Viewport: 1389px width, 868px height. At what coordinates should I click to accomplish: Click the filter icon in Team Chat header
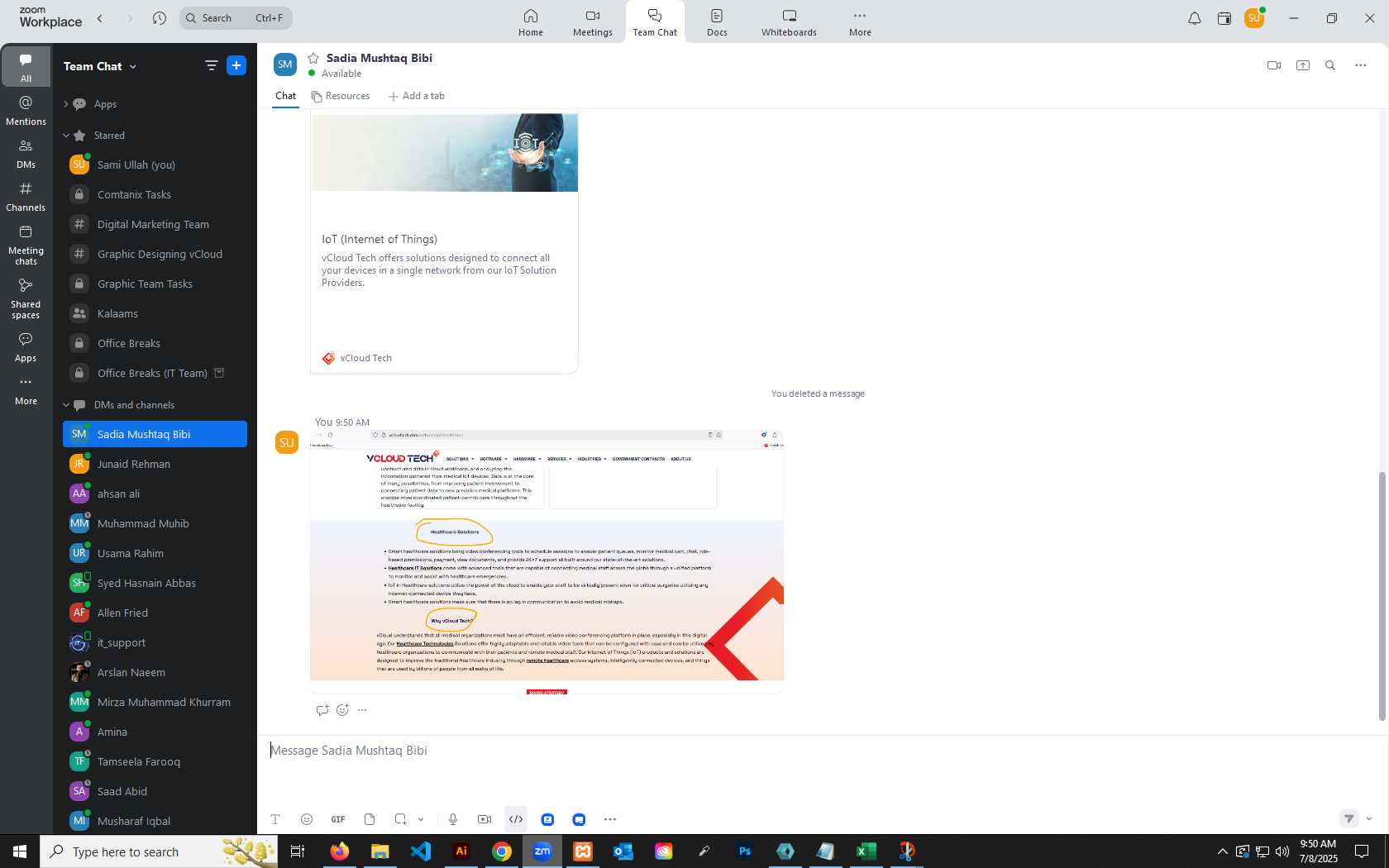click(x=212, y=65)
